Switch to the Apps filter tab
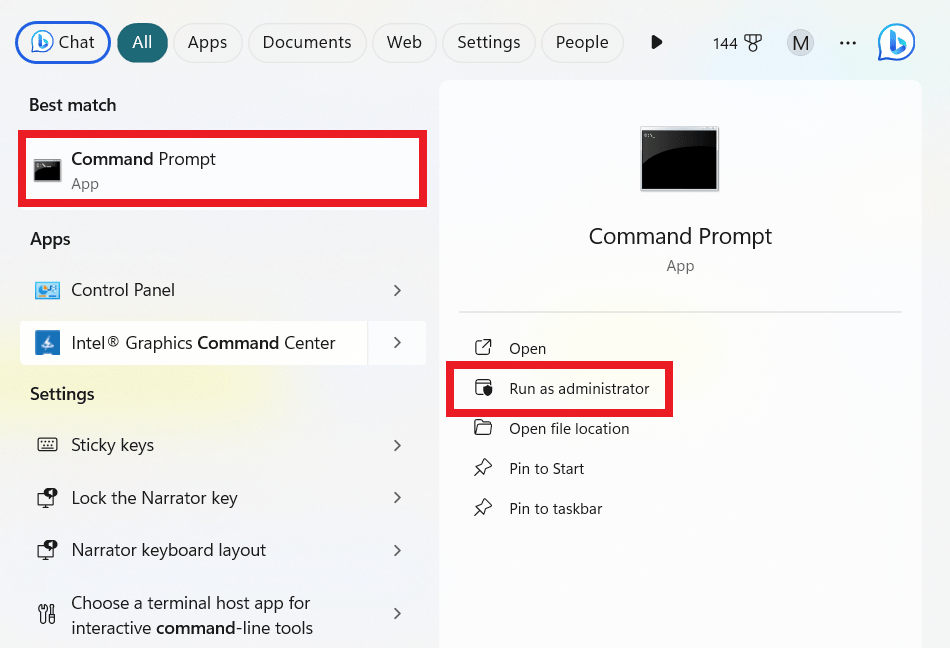 click(207, 42)
